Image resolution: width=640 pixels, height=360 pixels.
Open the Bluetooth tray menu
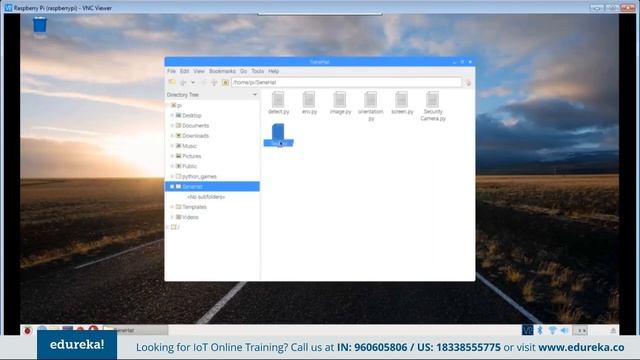tap(540, 330)
